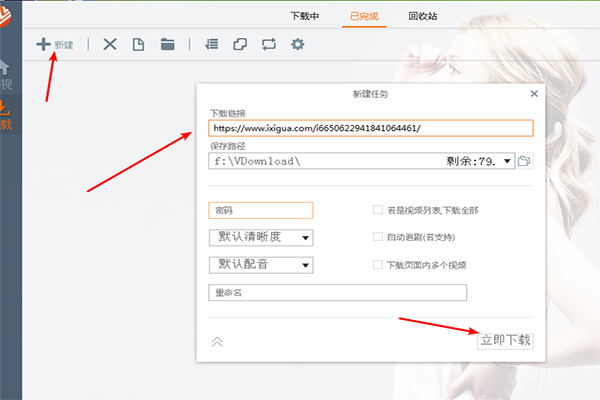
Task: Click the 下载链接 URL input field
Action: (370, 128)
